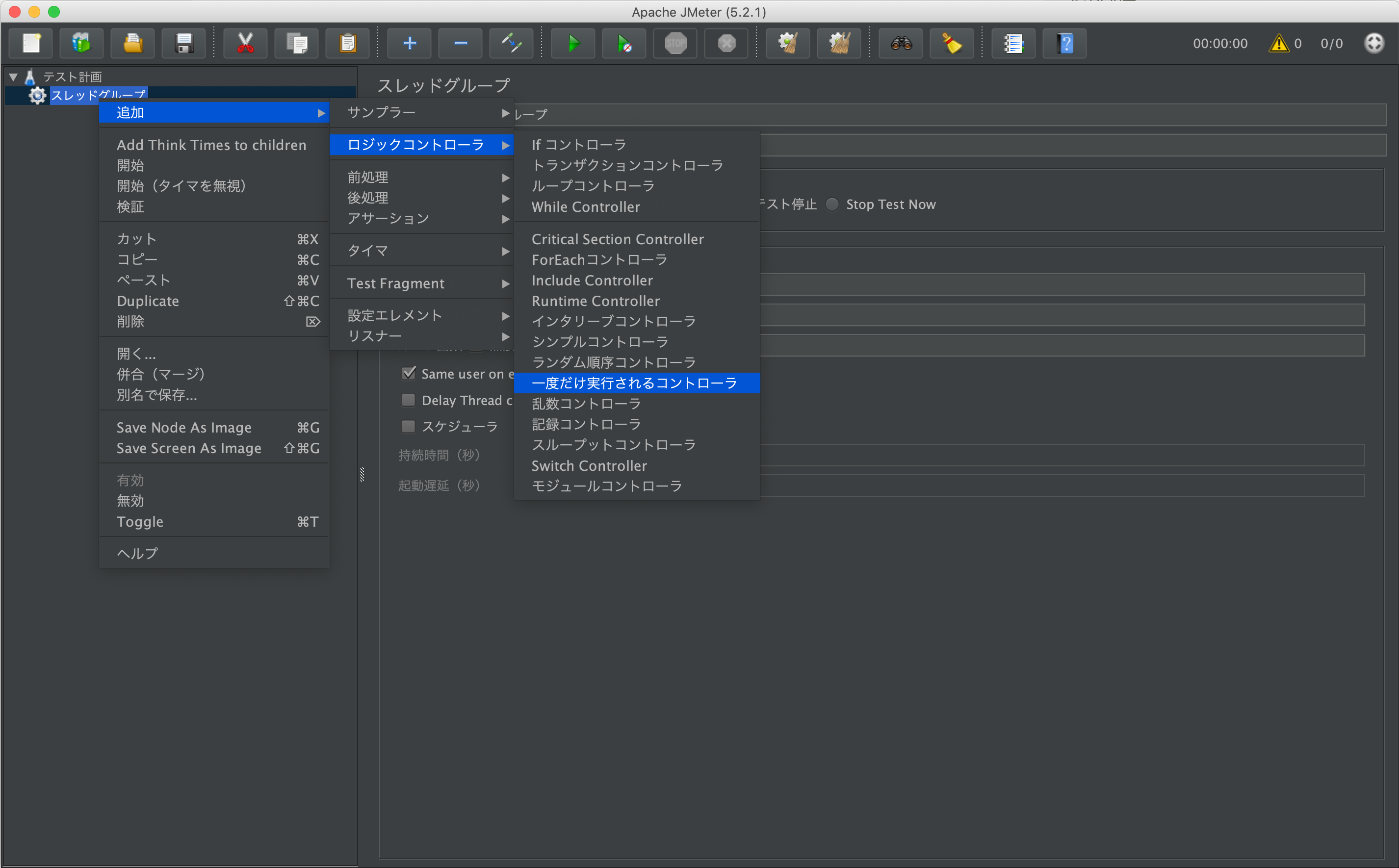Open the Help question mark icon

1065,44
